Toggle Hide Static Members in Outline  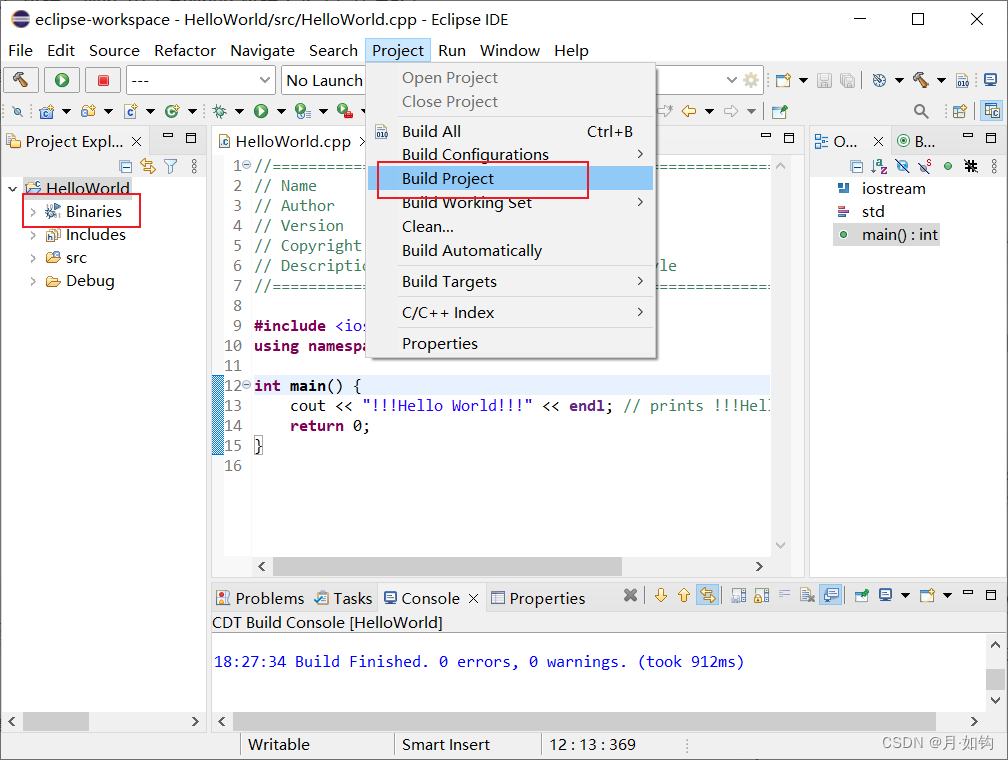point(923,165)
